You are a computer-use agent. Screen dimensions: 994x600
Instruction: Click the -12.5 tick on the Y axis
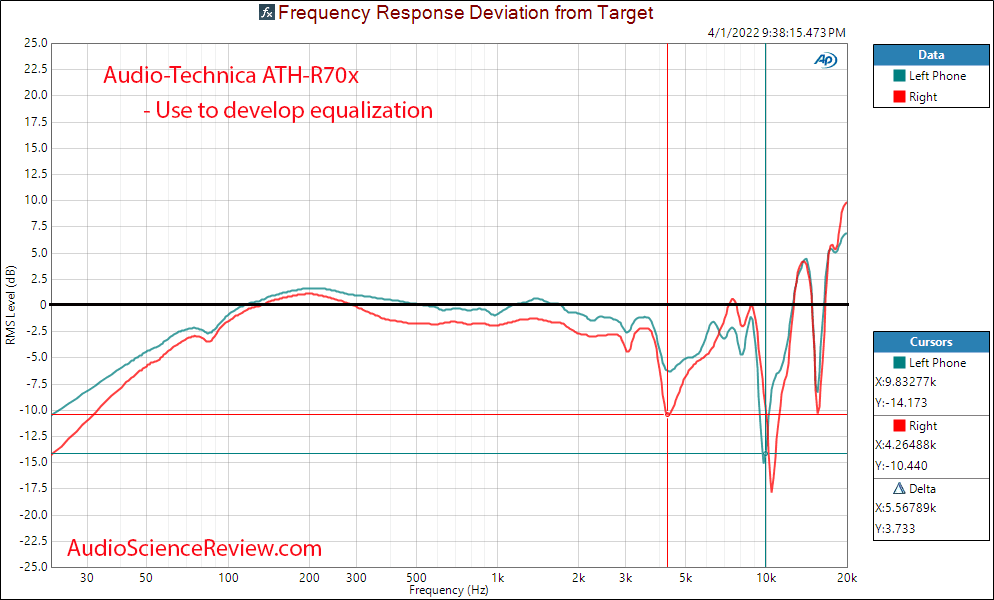[34, 436]
